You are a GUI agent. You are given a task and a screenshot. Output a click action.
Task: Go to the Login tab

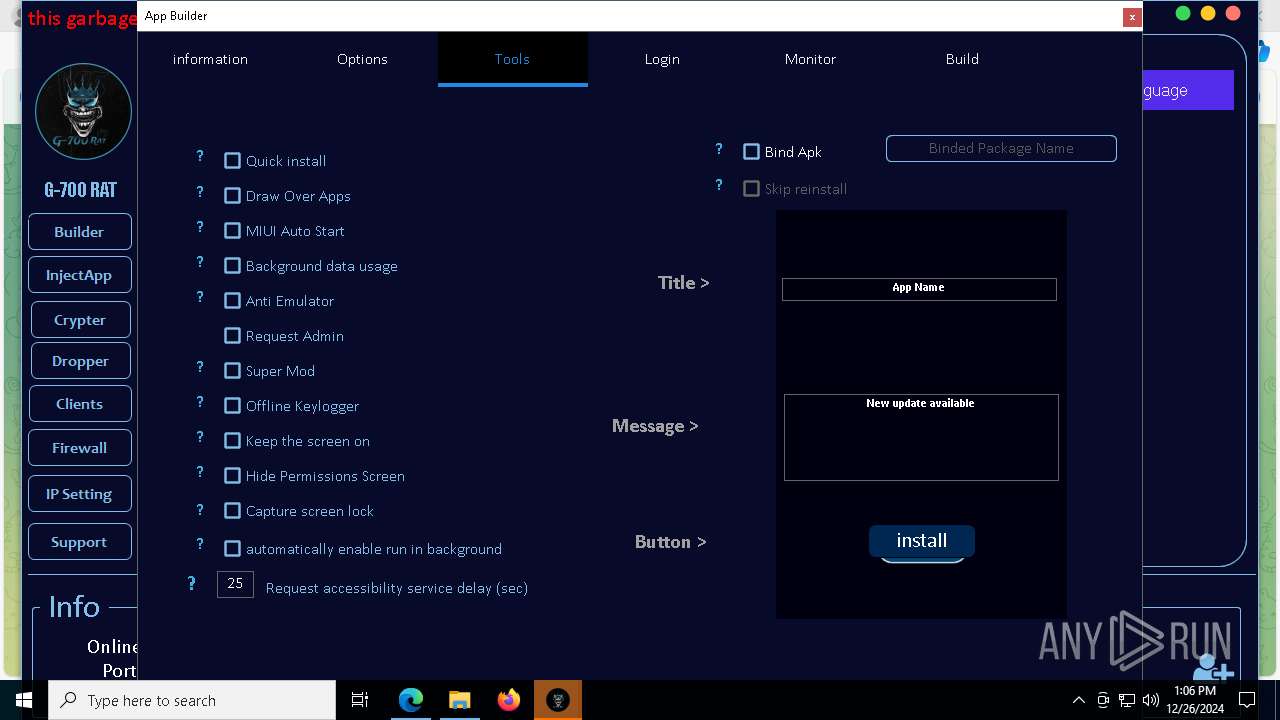tap(662, 59)
